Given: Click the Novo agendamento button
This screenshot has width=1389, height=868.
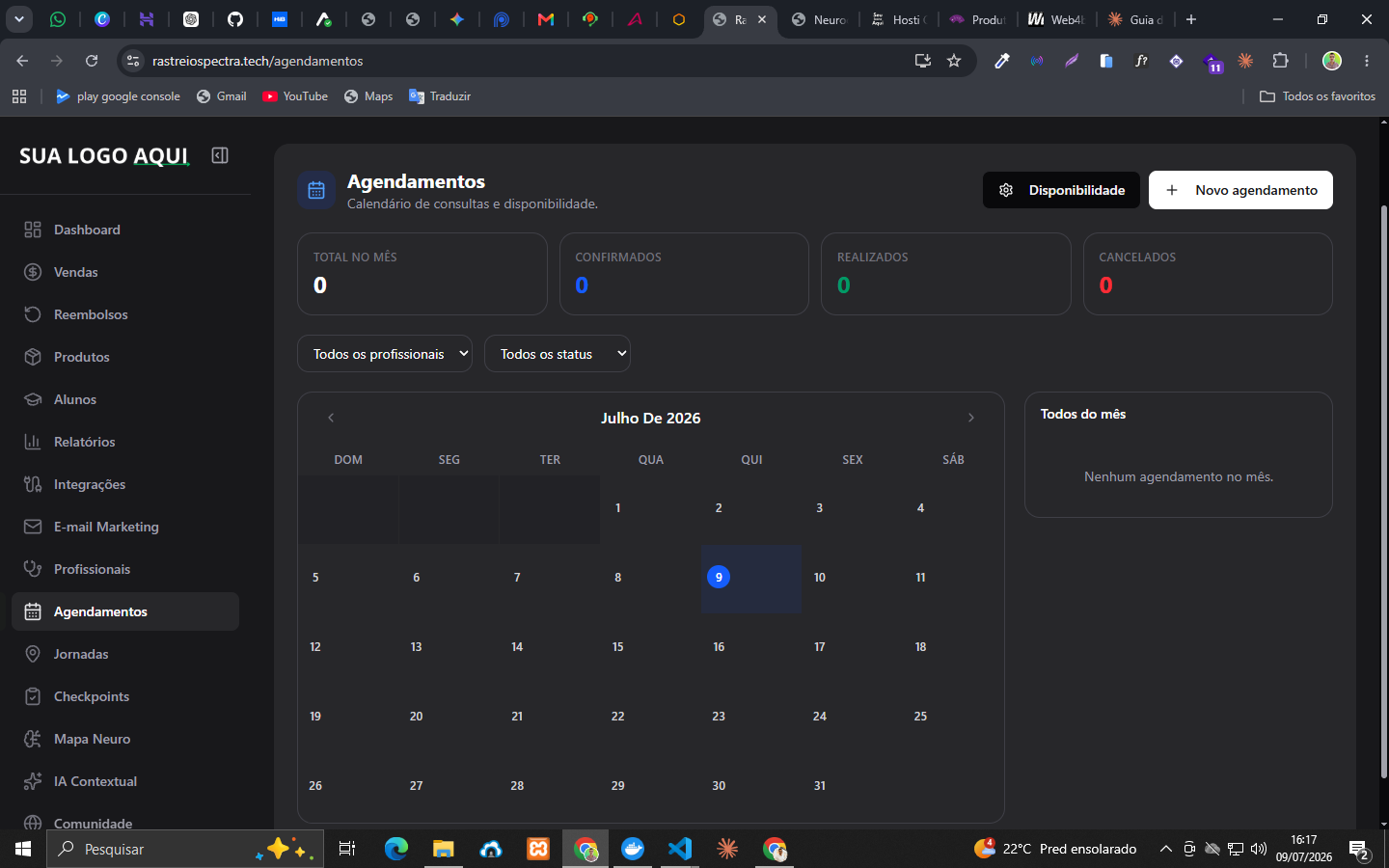Looking at the screenshot, I should coord(1240,190).
